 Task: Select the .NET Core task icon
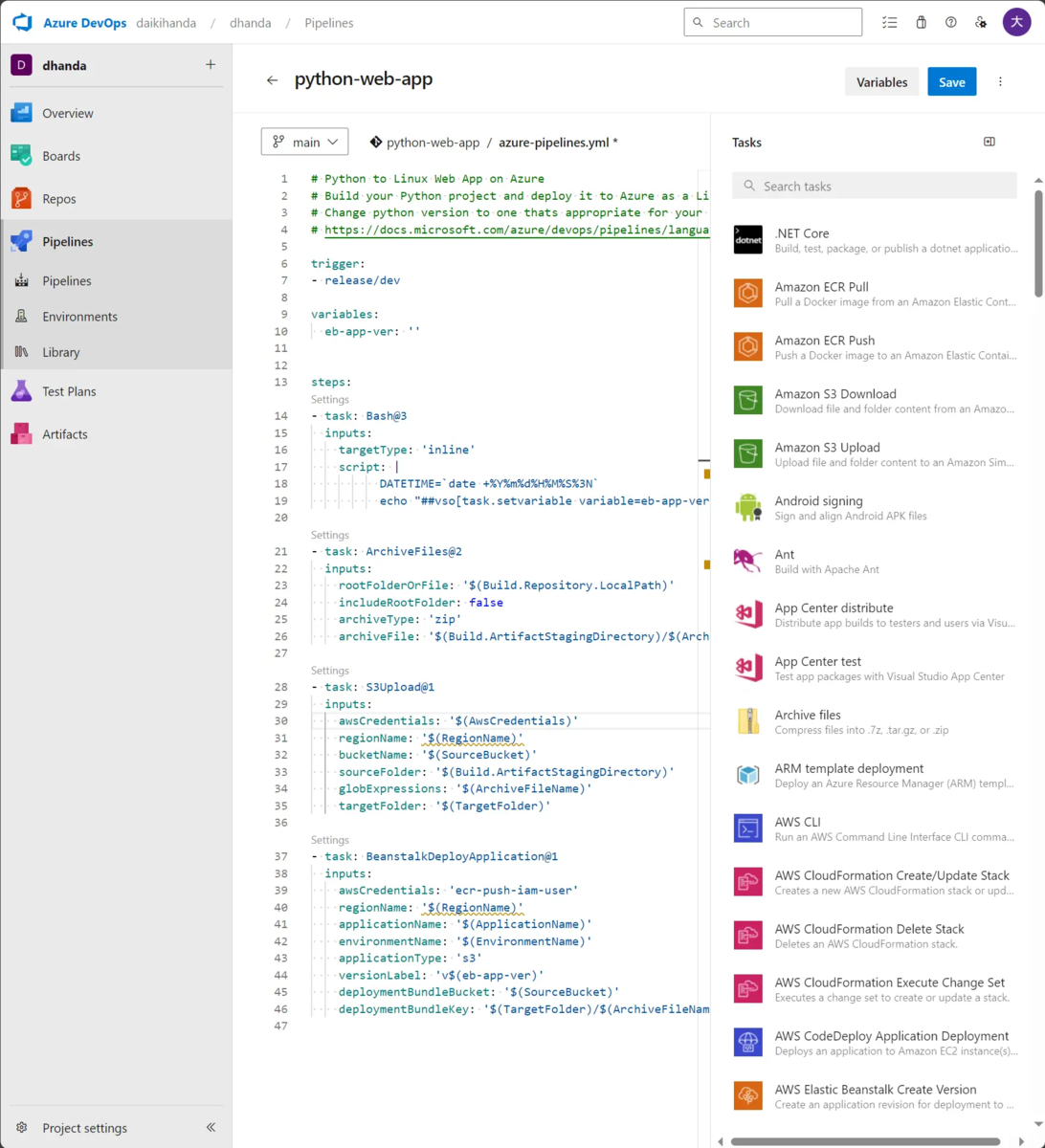point(747,240)
